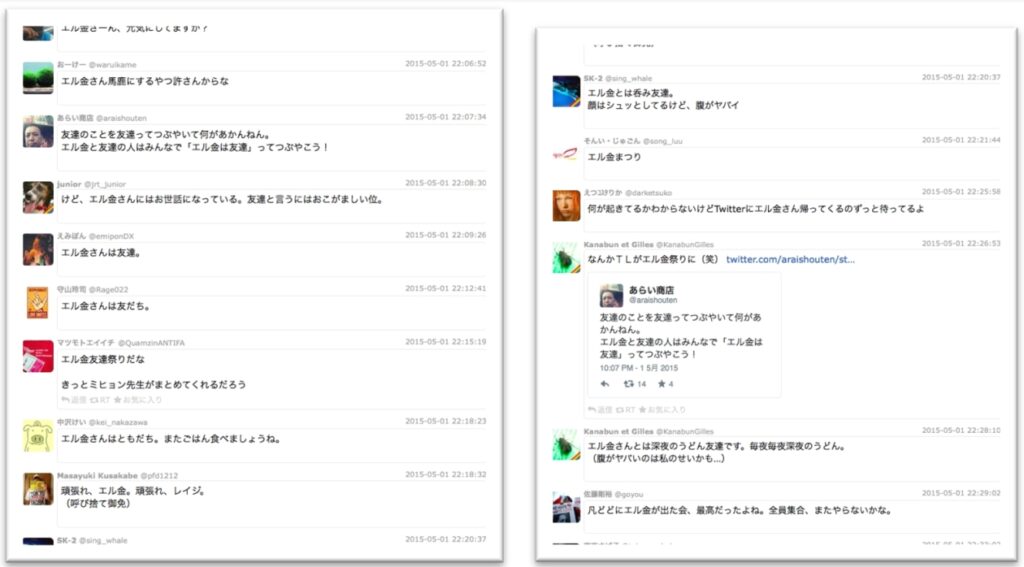Click favorite star in embedded tweet card
Image resolution: width=1024 pixels, height=567 pixels.
click(x=660, y=384)
